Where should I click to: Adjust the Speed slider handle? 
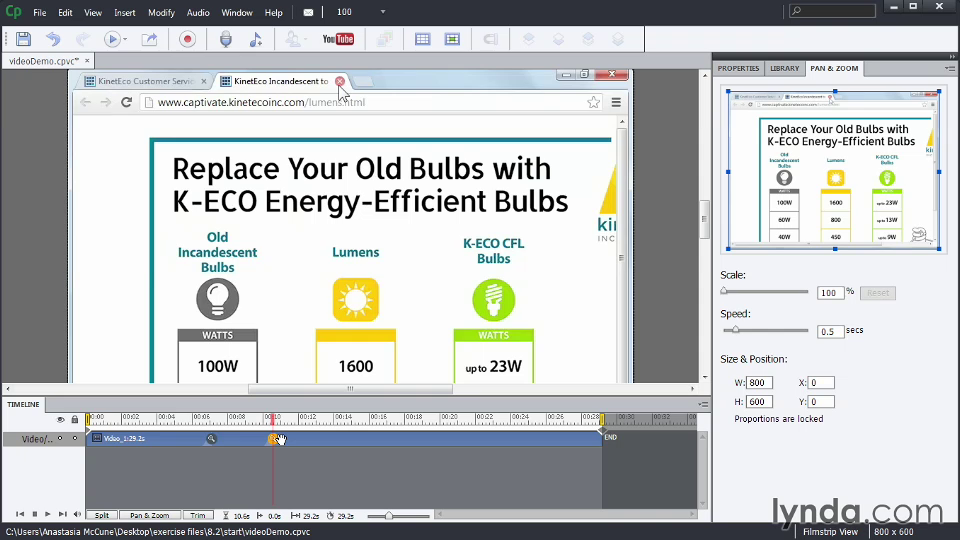735,330
